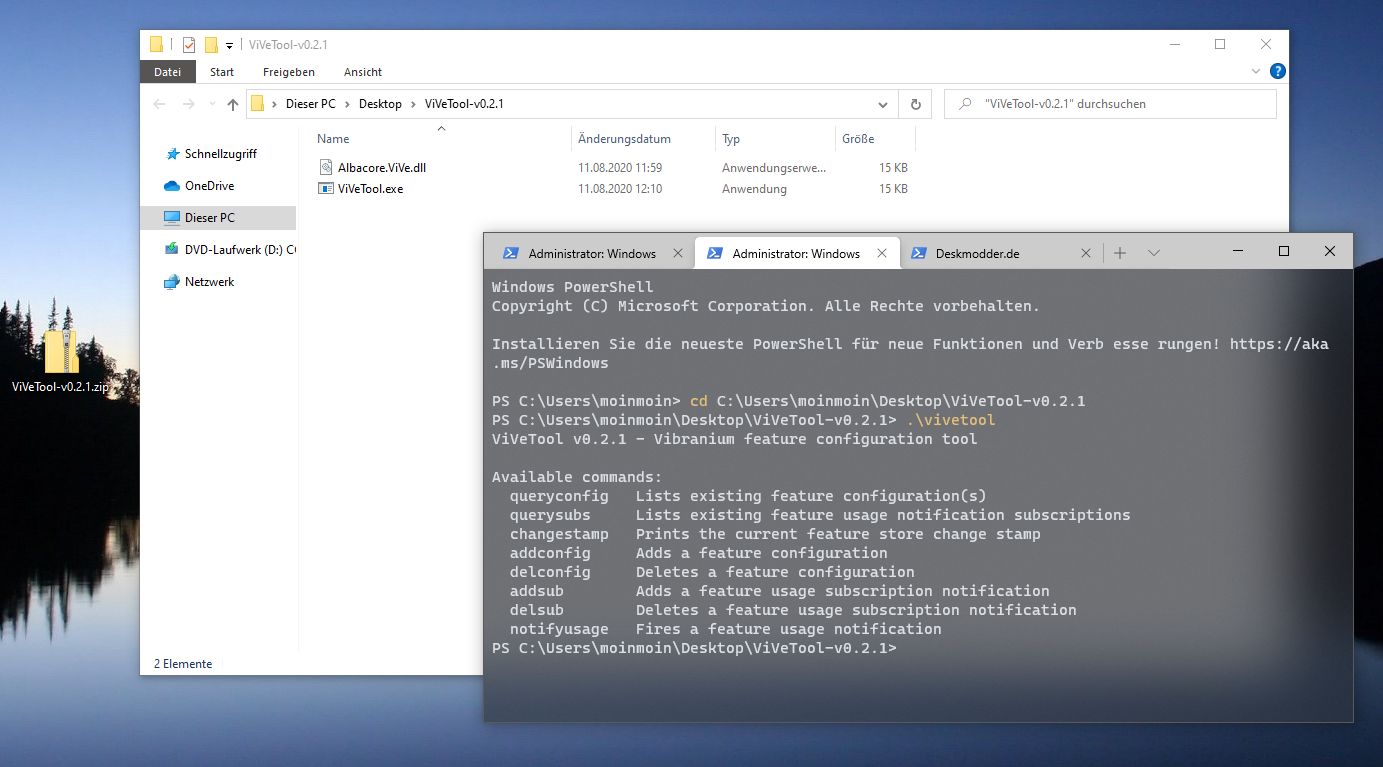Open Explorer help question mark icon
This screenshot has height=767, width=1383.
[x=1277, y=72]
